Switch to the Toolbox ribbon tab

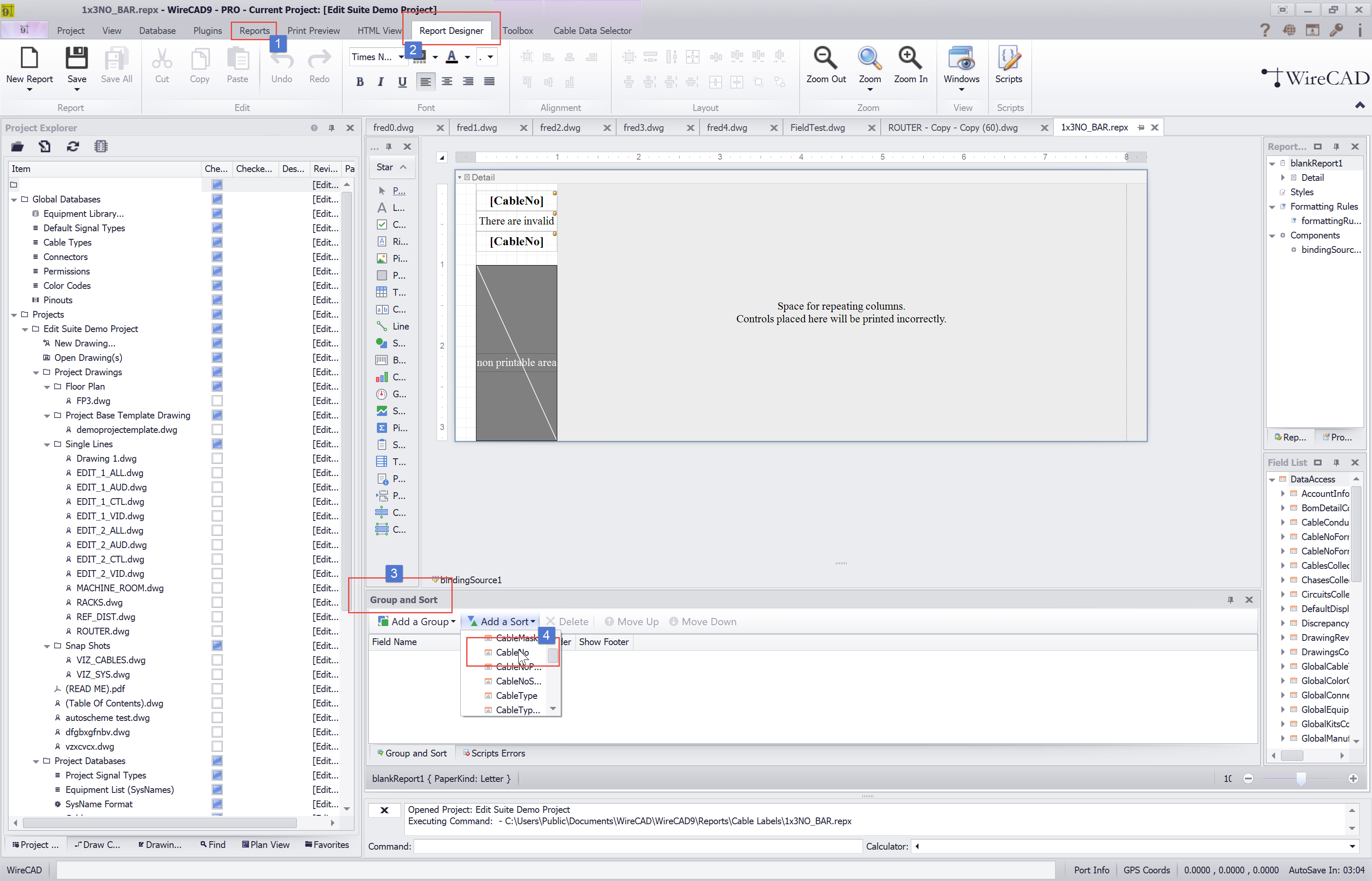[x=517, y=30]
